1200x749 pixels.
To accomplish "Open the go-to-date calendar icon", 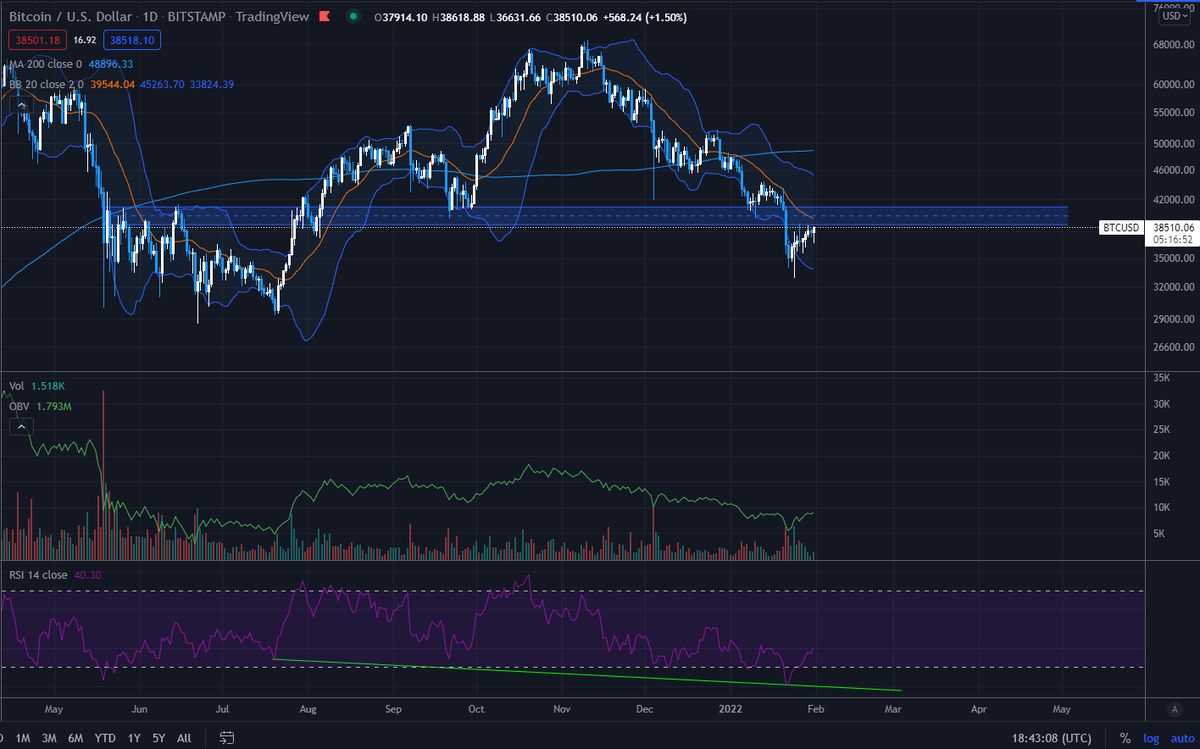I will pos(227,738).
